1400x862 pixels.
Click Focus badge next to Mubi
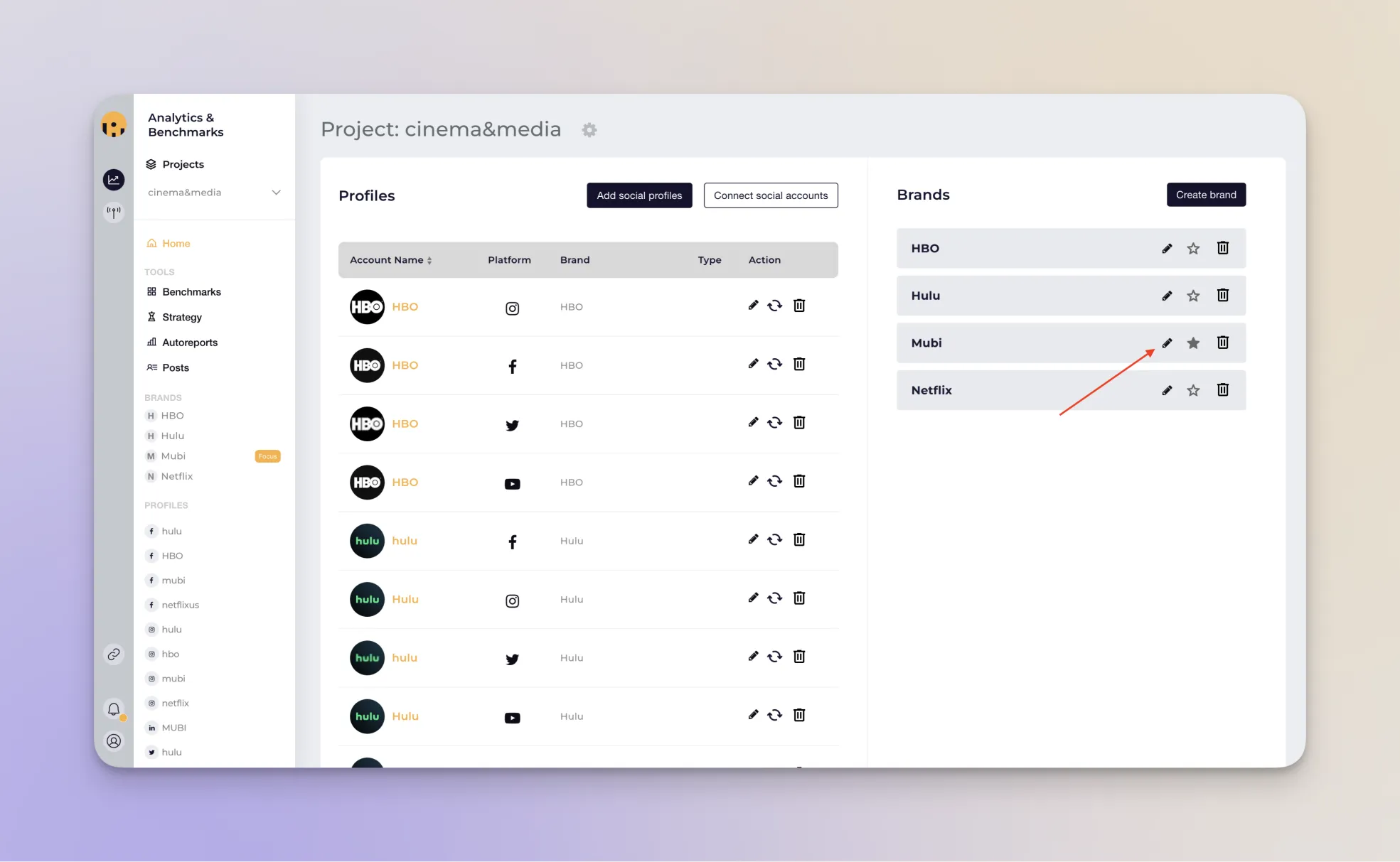[x=267, y=456]
